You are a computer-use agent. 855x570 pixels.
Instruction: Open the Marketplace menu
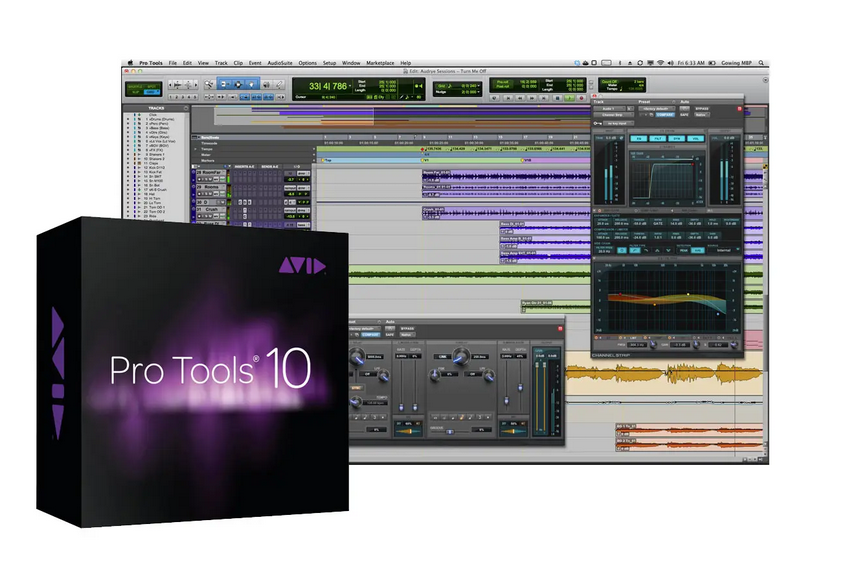coord(380,63)
